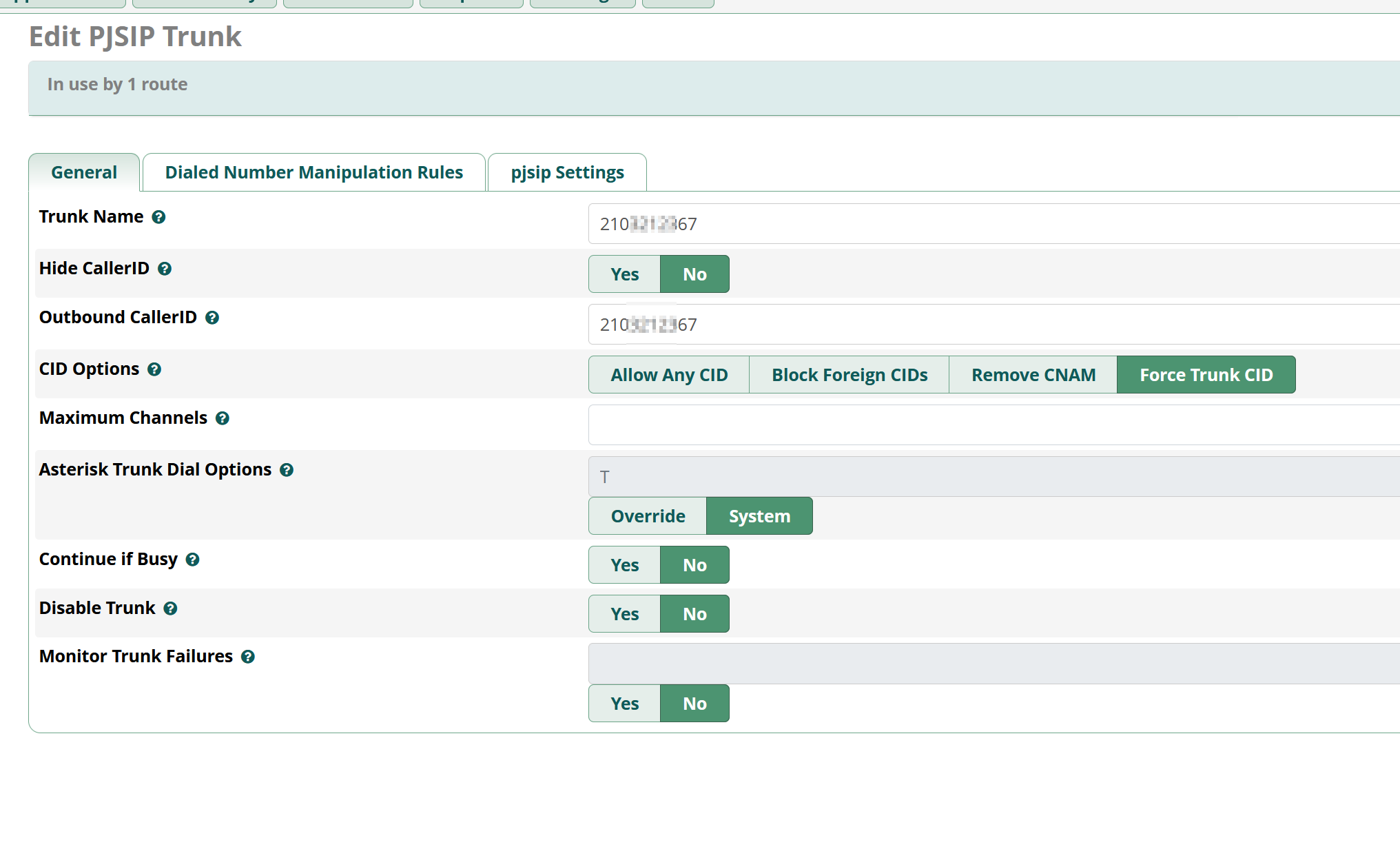Click Continue if Busy help icon
The width and height of the screenshot is (1400, 849).
(x=192, y=560)
